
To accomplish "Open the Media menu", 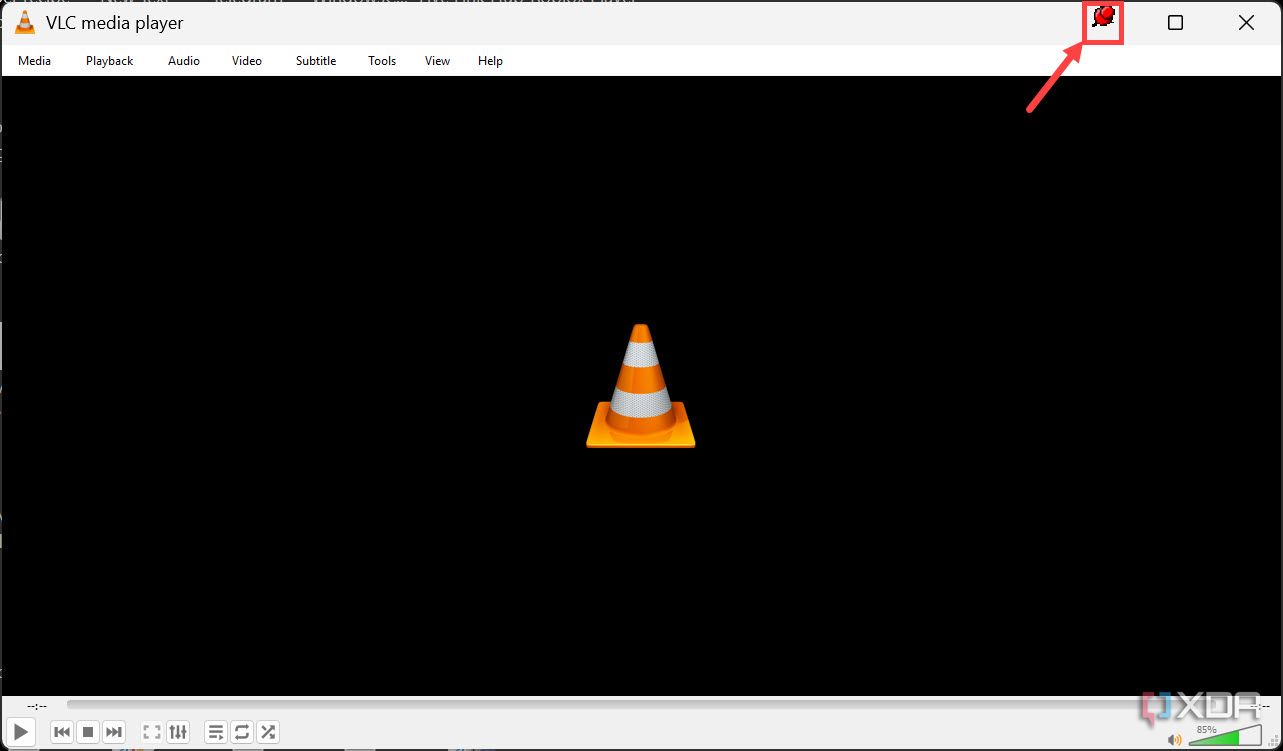I will (x=34, y=61).
